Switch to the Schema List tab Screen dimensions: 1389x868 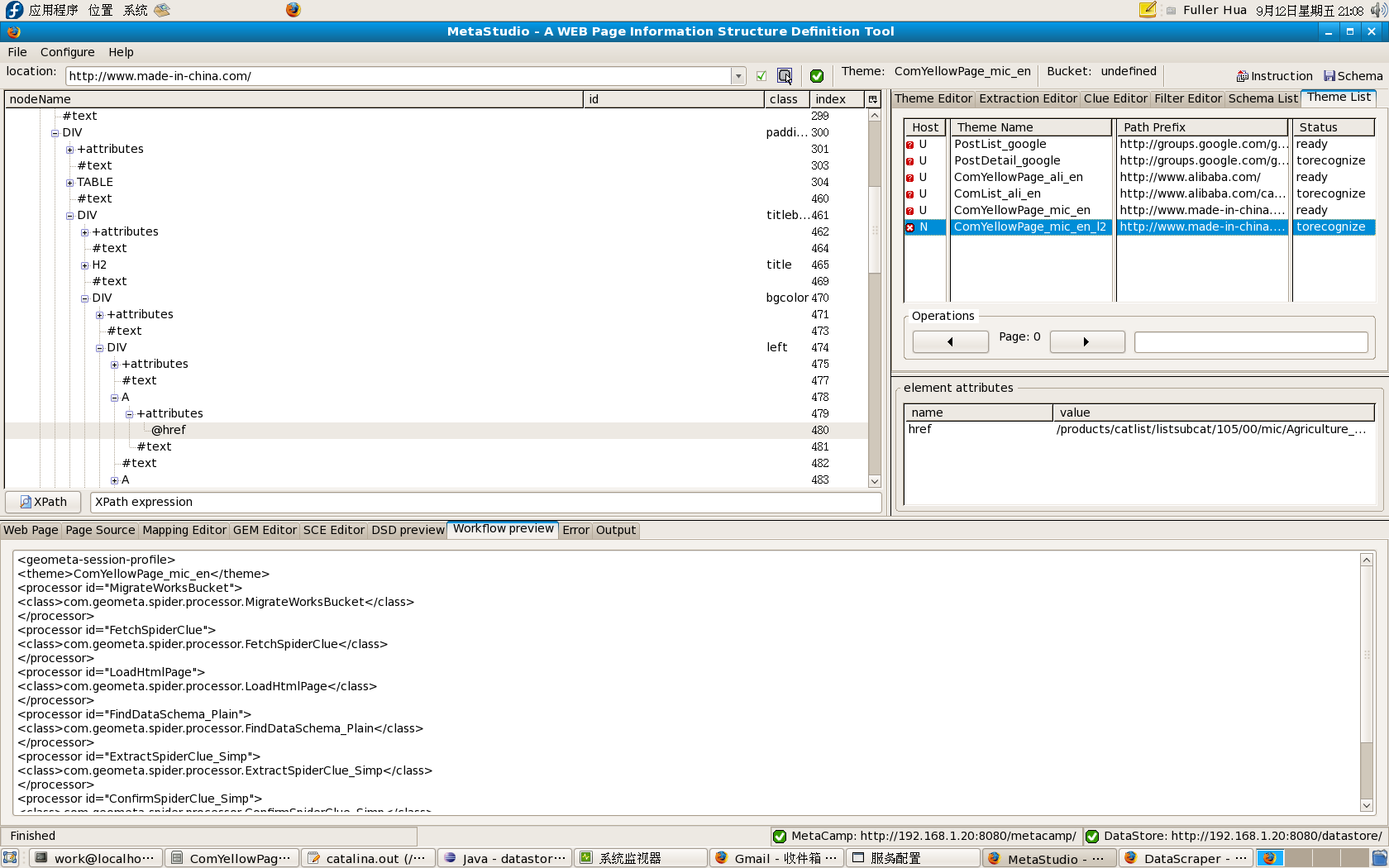point(1263,98)
